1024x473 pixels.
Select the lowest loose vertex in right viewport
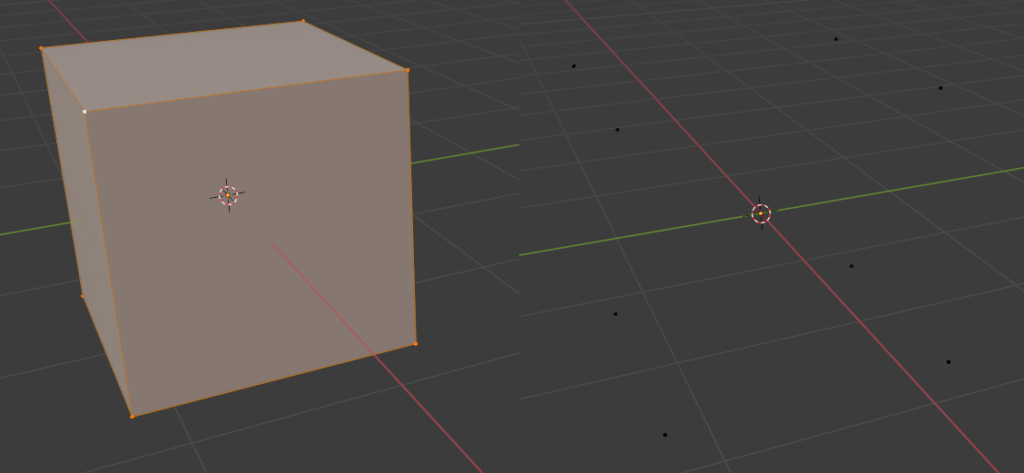(x=665, y=435)
